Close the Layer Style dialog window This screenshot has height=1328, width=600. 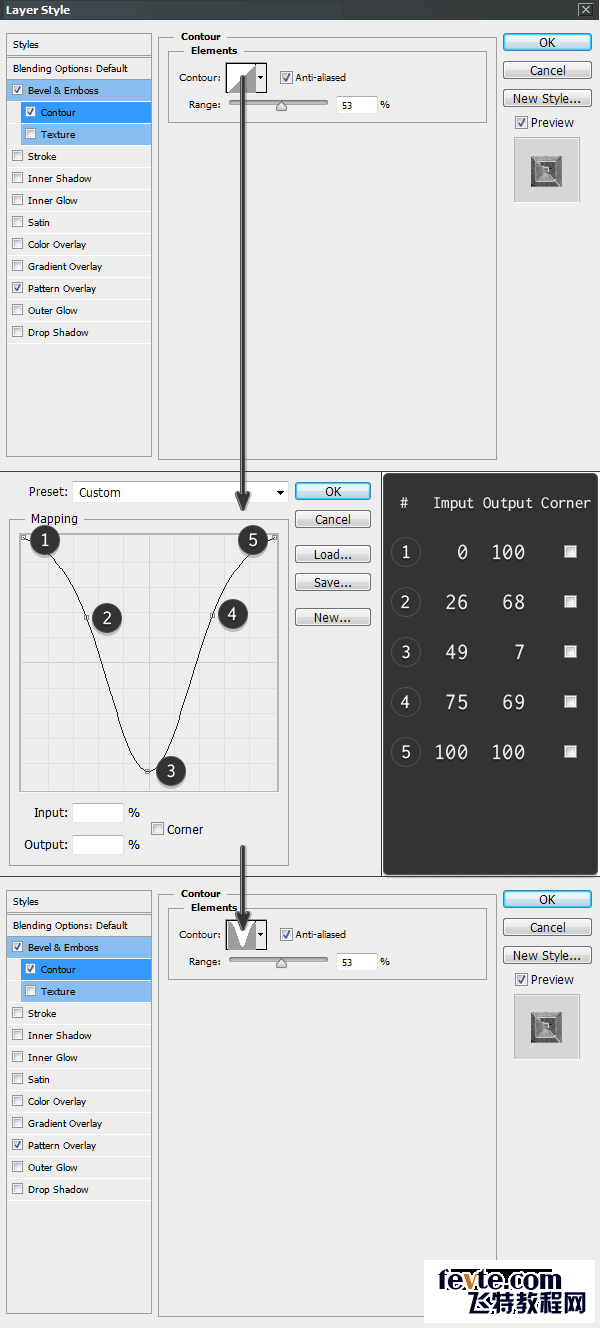pyautogui.click(x=585, y=10)
